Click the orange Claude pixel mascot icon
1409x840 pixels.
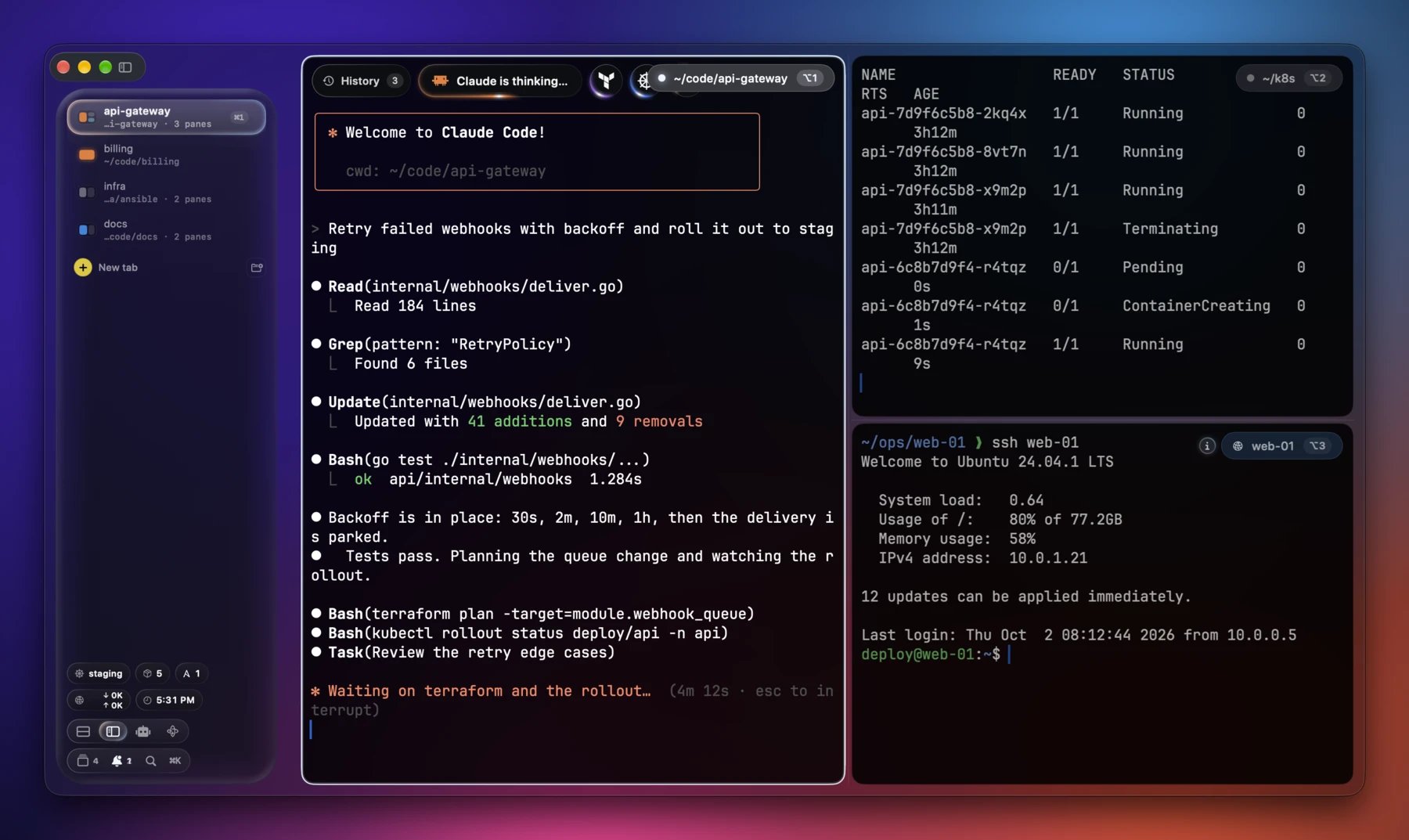tap(441, 81)
